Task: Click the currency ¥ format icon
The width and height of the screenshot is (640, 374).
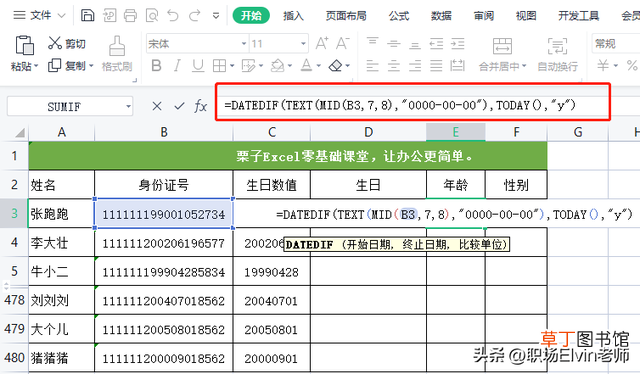Action: pyautogui.click(x=603, y=65)
